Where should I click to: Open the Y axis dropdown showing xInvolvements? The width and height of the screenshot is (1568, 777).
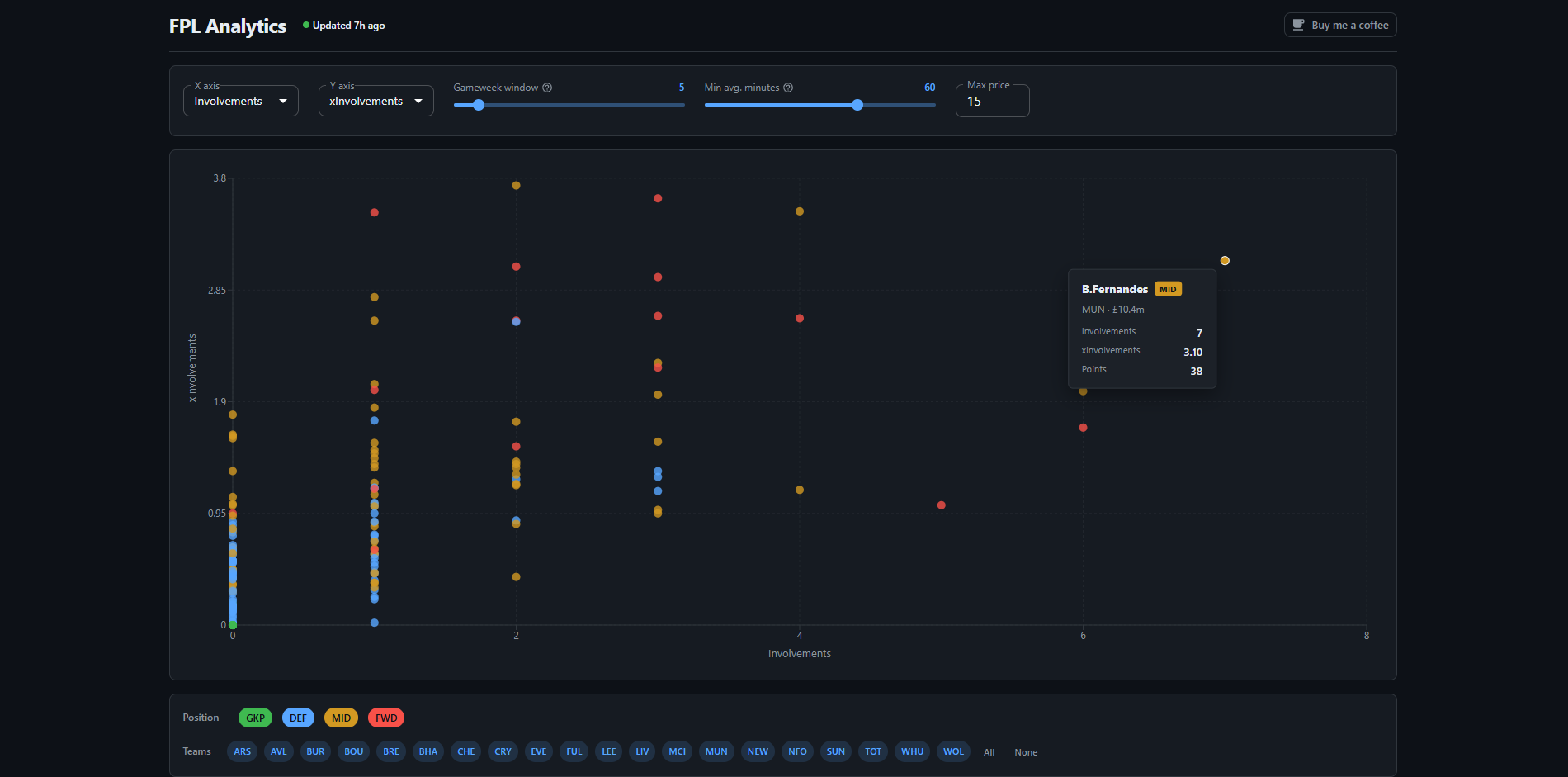[x=375, y=100]
